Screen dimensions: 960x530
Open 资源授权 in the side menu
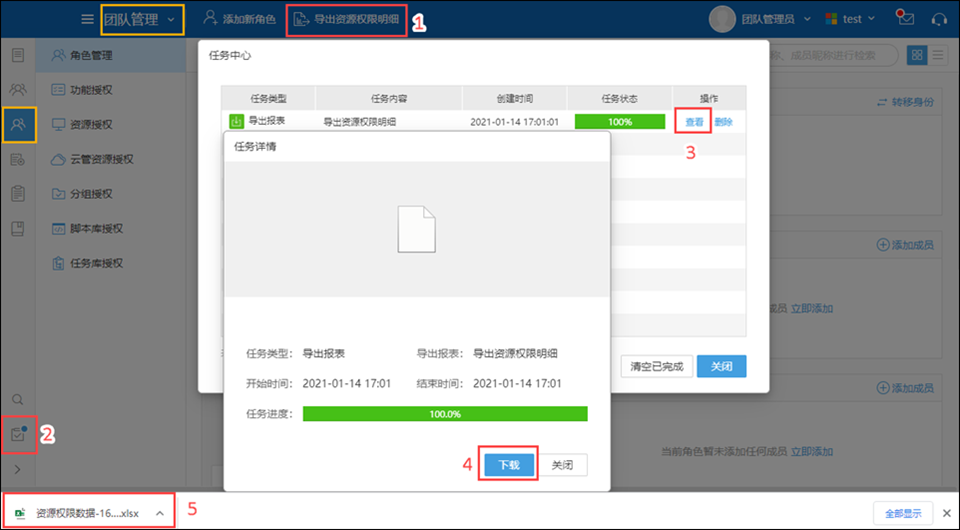point(91,124)
